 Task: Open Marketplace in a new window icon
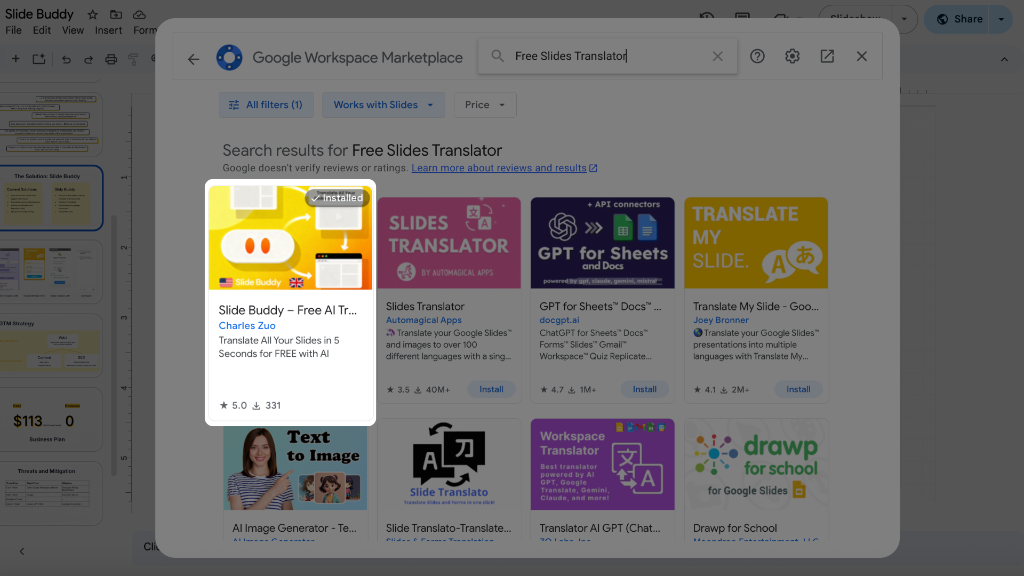coord(827,57)
